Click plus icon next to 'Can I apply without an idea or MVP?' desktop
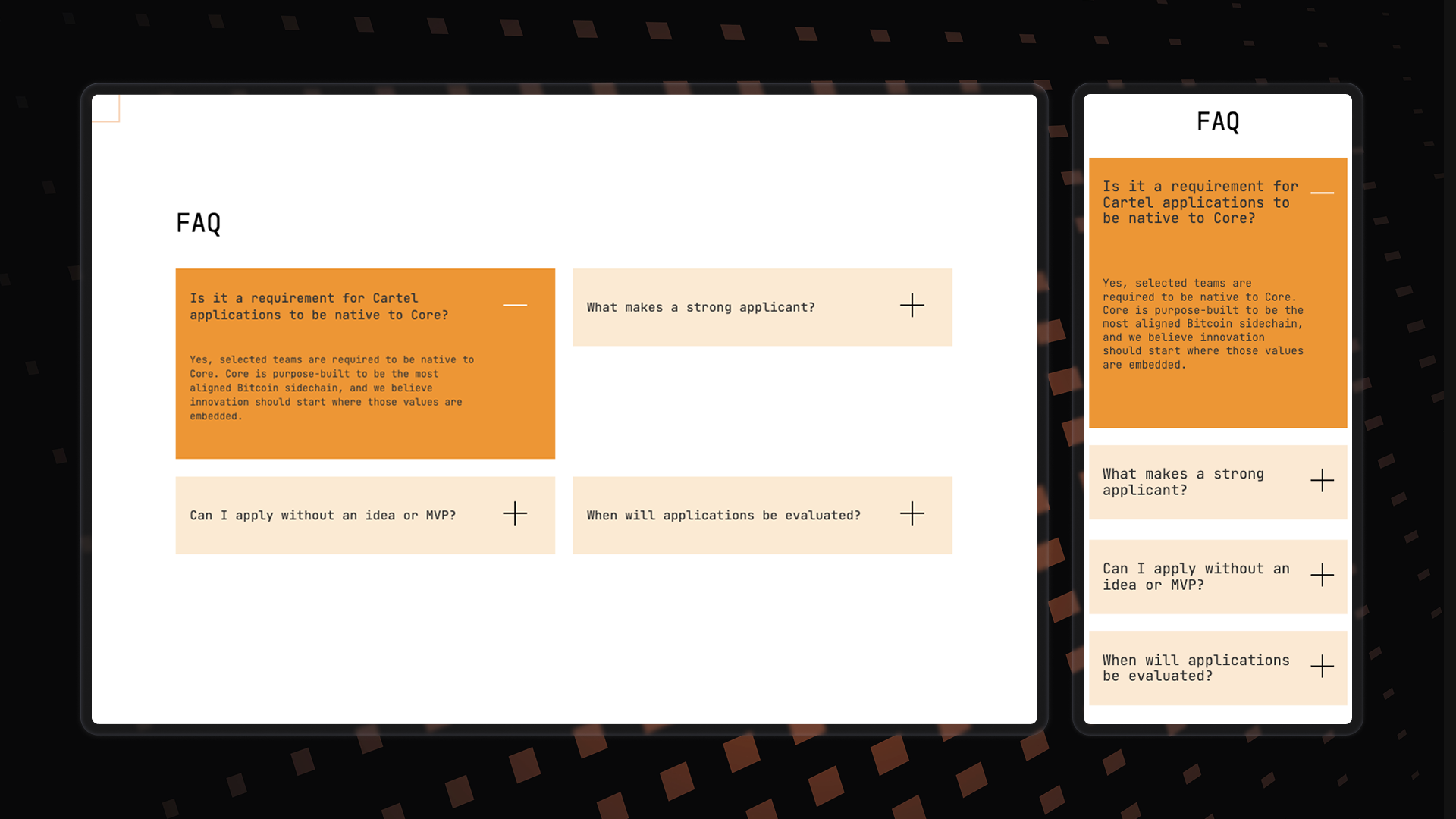 (x=515, y=514)
